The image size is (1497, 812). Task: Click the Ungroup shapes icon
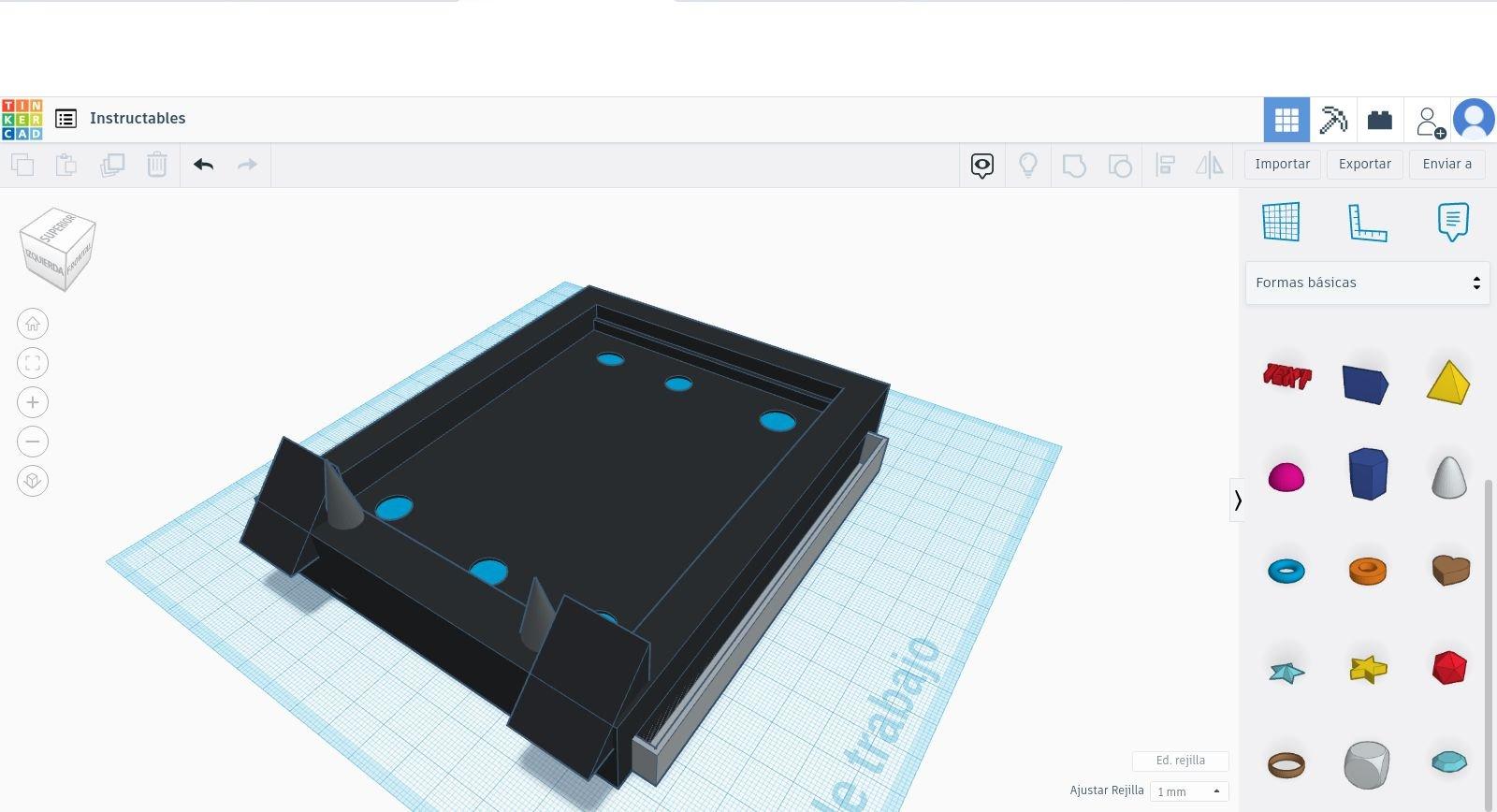1120,166
